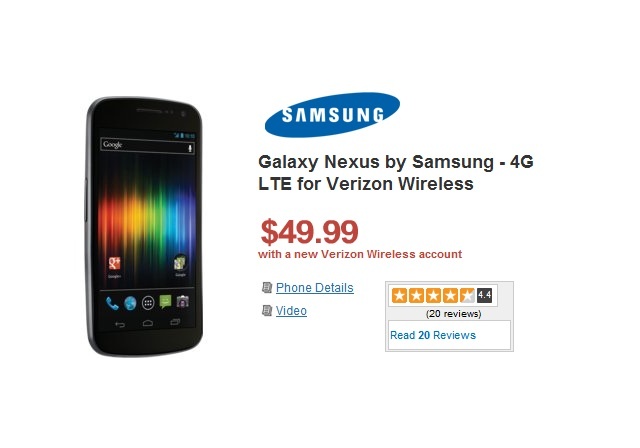
Task: Tap the browser globe icon on phone screen
Action: tap(130, 303)
